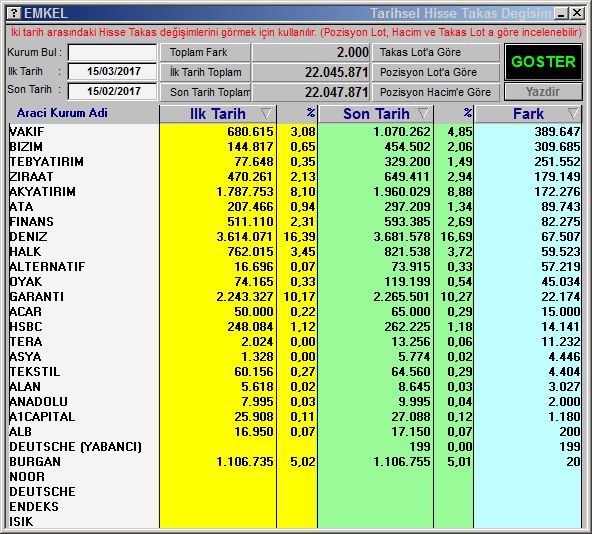Select Pozisyon Lot'a Göre view
Image resolution: width=592 pixels, height=534 pixels.
click(436, 72)
